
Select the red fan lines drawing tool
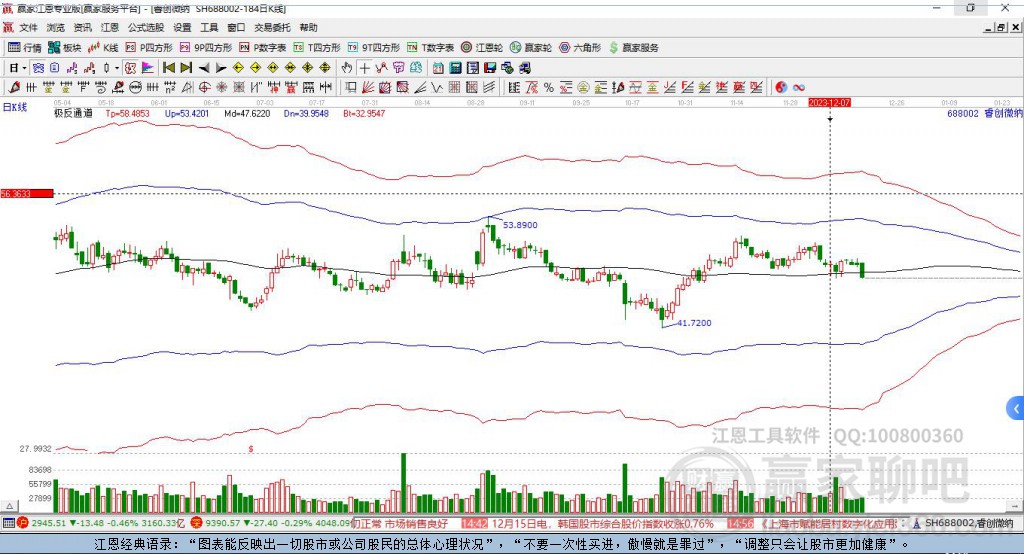click(x=367, y=87)
